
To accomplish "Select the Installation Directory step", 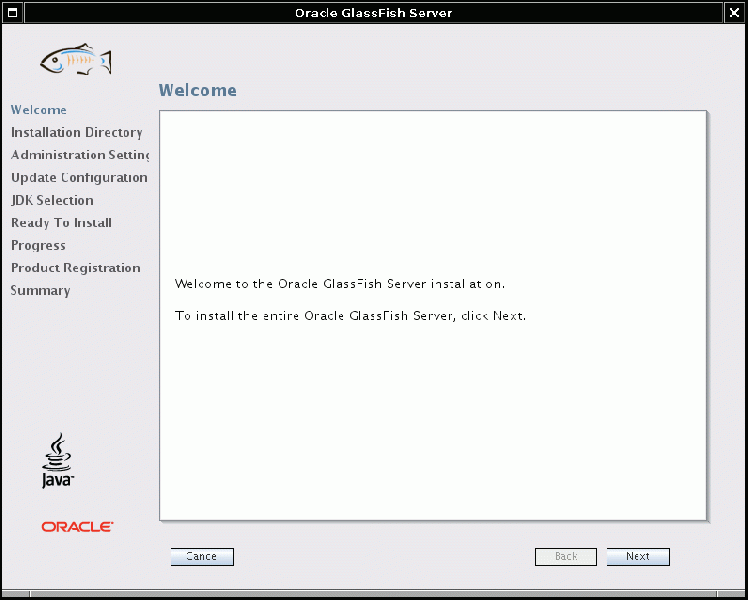I will (77, 132).
